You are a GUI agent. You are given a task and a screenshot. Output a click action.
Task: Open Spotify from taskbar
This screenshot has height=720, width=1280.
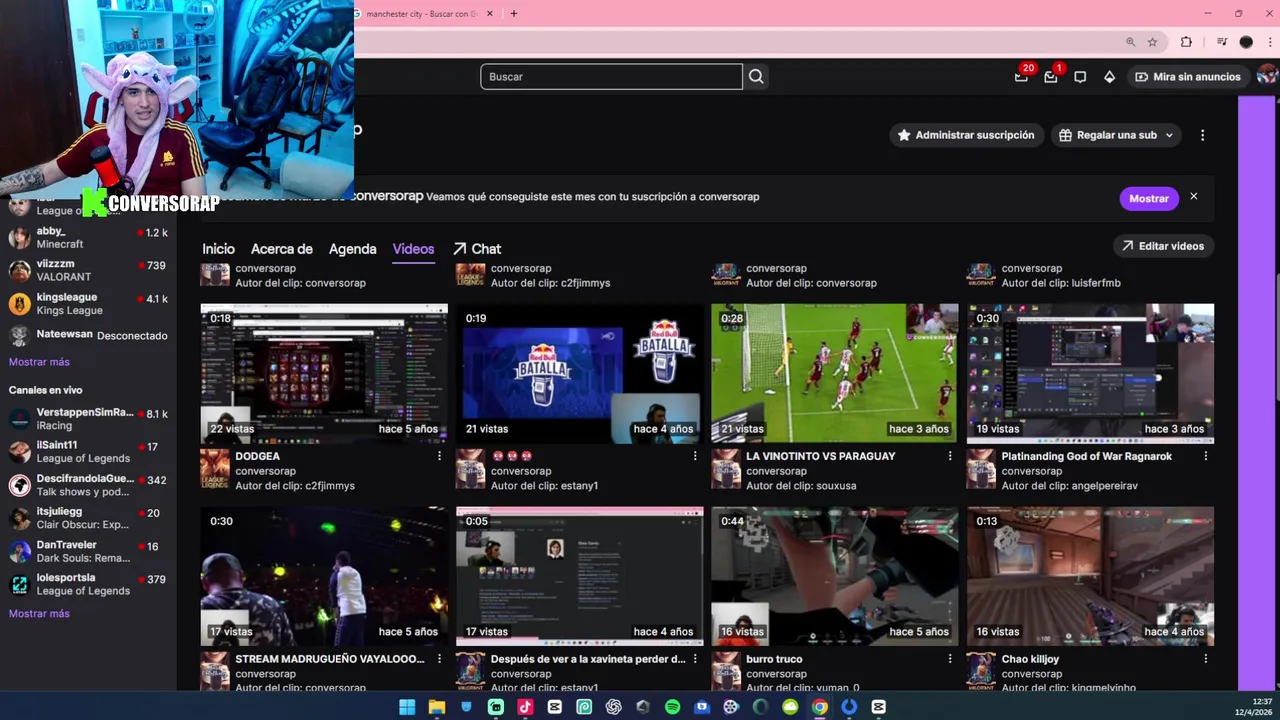coord(672,707)
